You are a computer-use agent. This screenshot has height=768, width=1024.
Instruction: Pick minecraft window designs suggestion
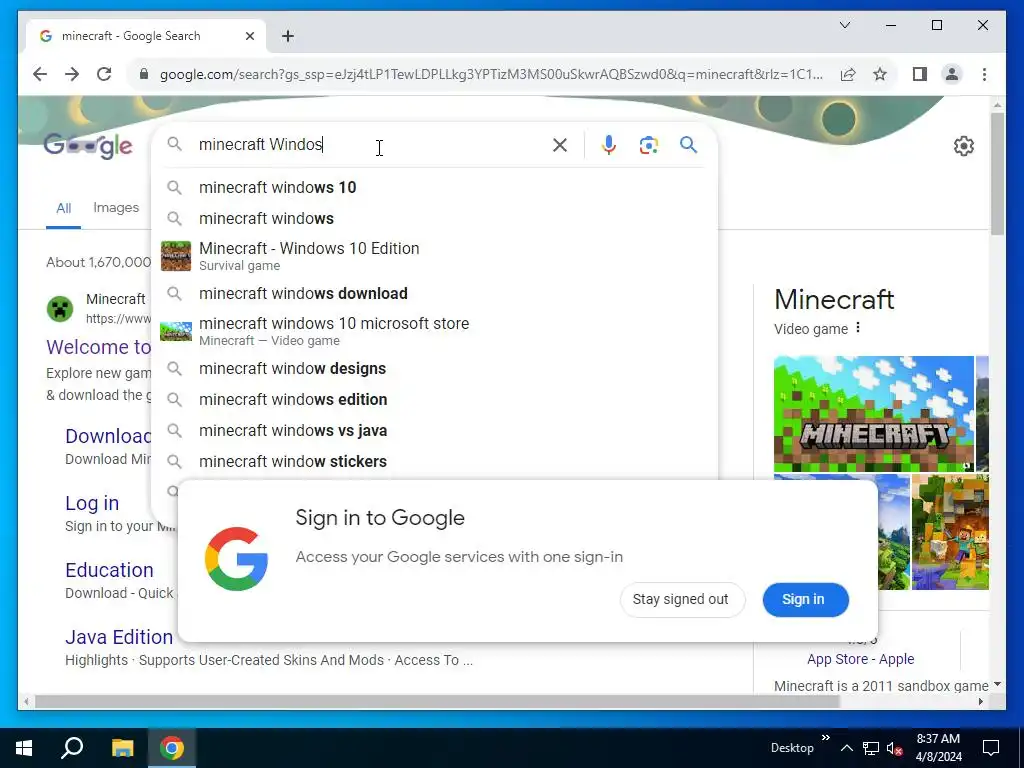(x=434, y=368)
